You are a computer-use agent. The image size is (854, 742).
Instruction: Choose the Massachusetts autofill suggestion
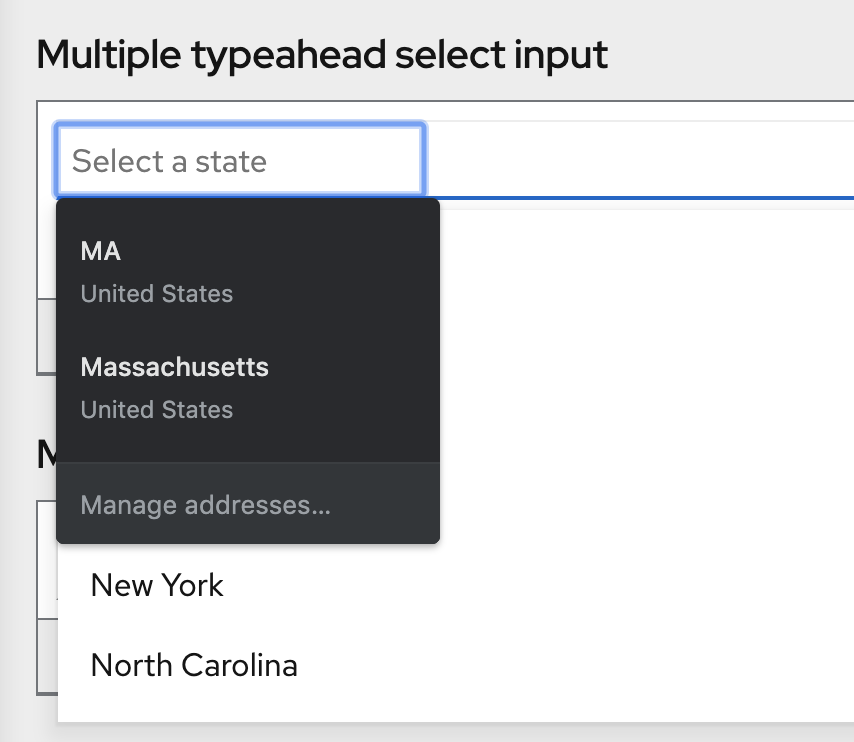(x=247, y=387)
